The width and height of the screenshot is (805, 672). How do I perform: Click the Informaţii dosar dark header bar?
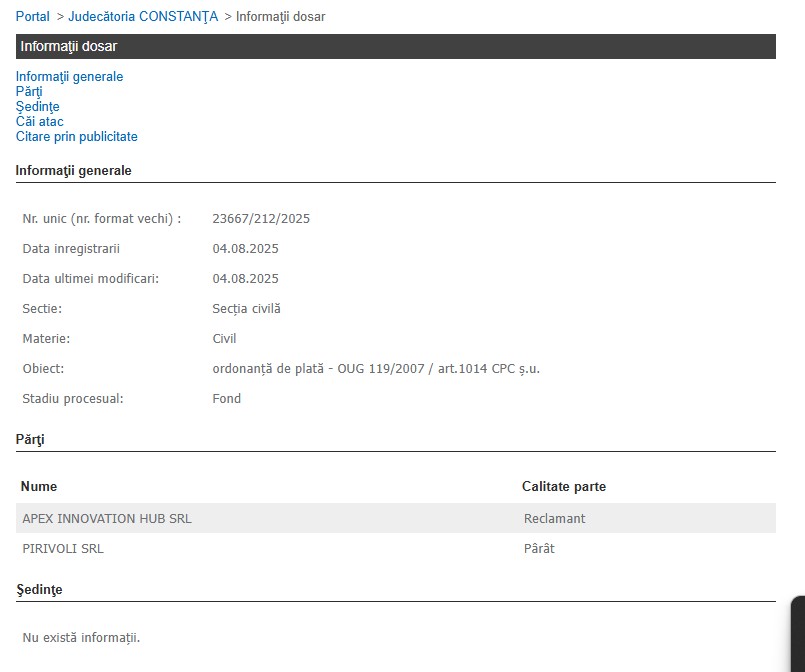click(x=396, y=47)
